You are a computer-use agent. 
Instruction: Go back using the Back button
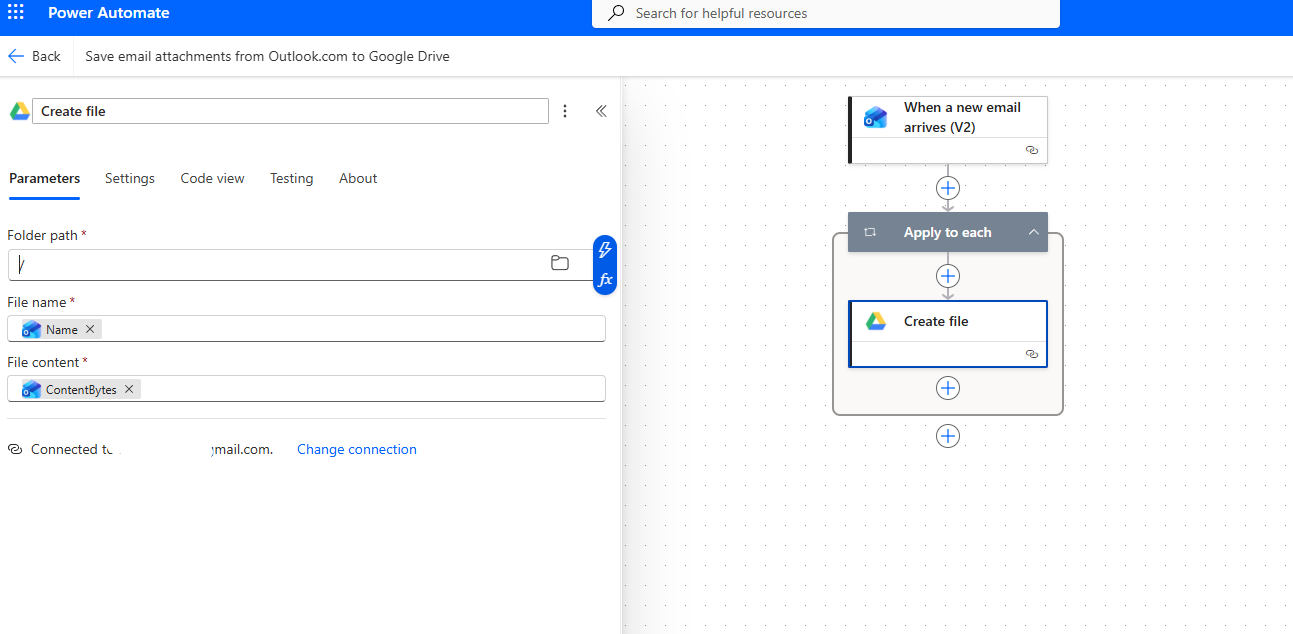pos(35,56)
